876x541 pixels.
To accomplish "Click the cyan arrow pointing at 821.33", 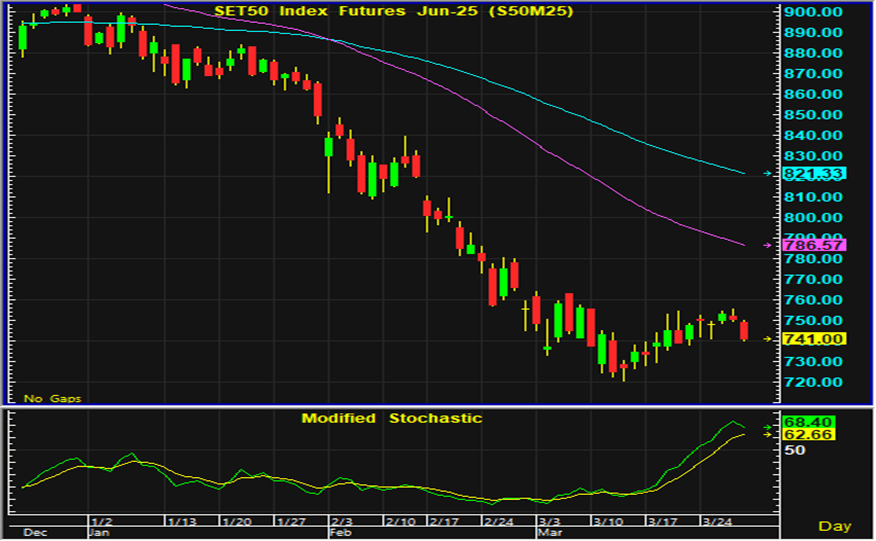I will pyautogui.click(x=768, y=174).
